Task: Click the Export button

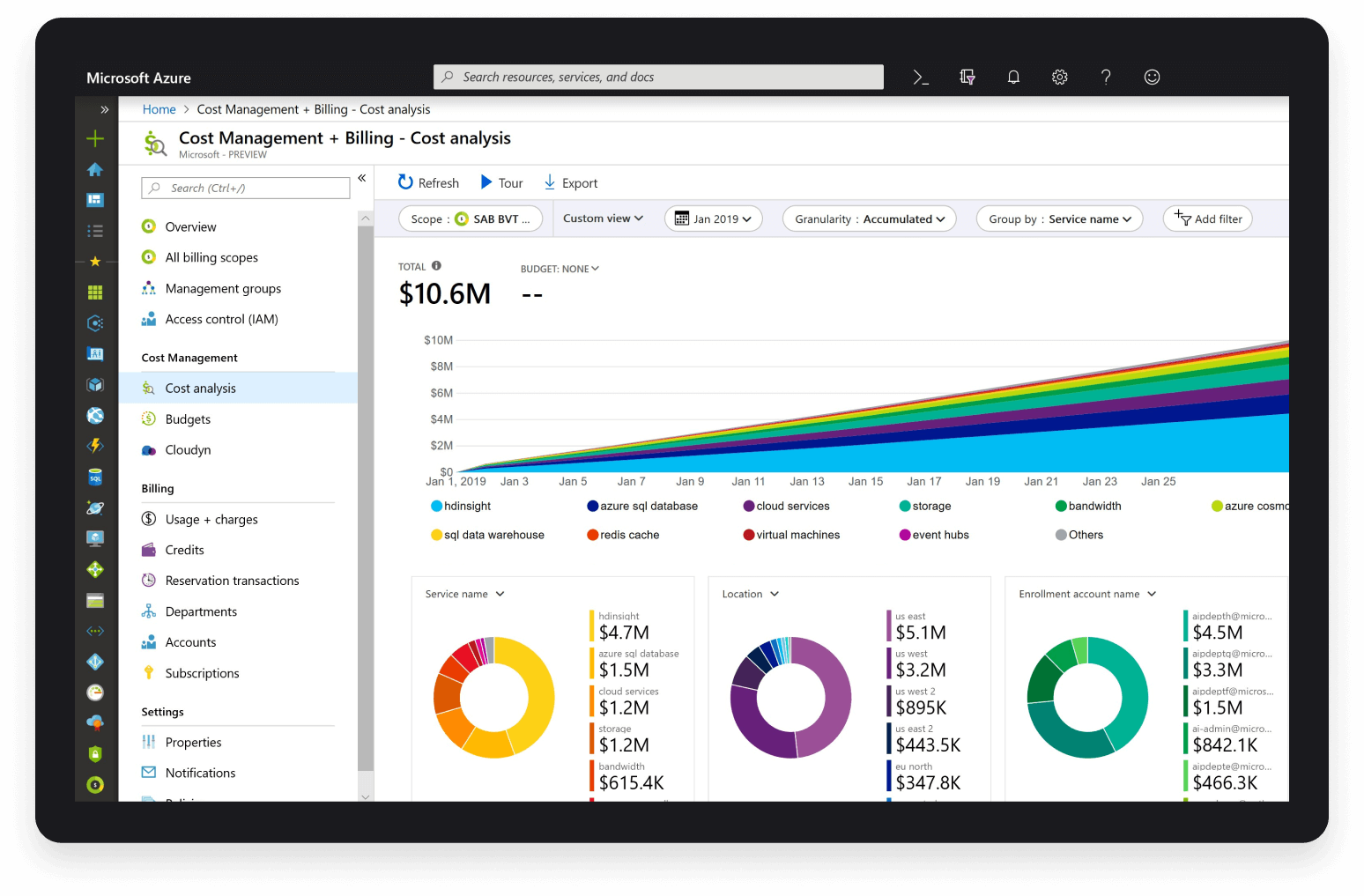Action: coord(570,183)
